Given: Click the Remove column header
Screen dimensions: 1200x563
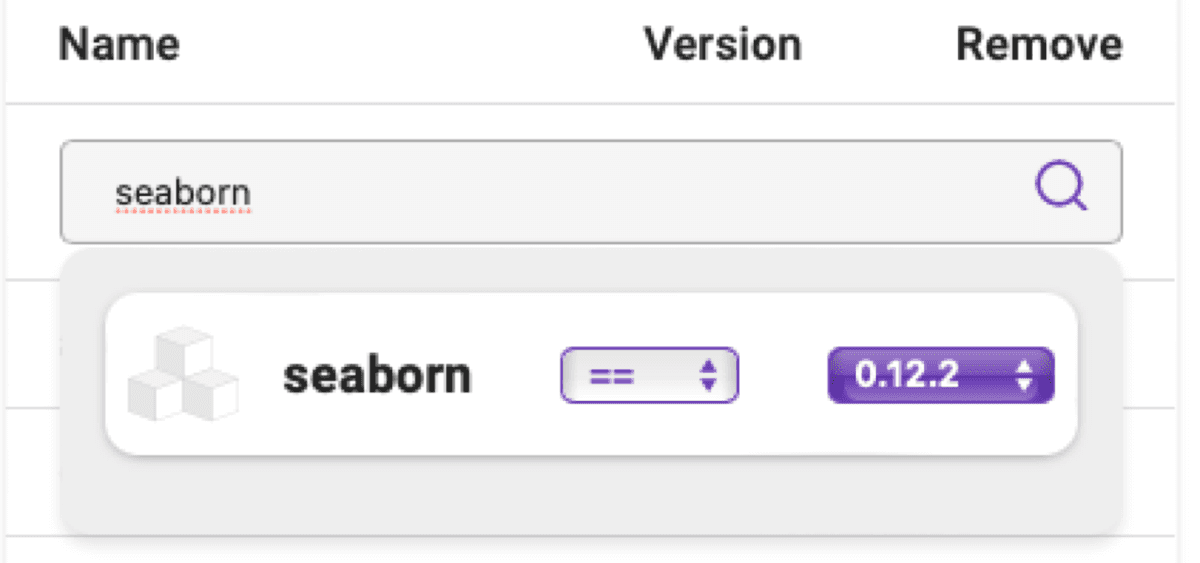Looking at the screenshot, I should point(1039,45).
